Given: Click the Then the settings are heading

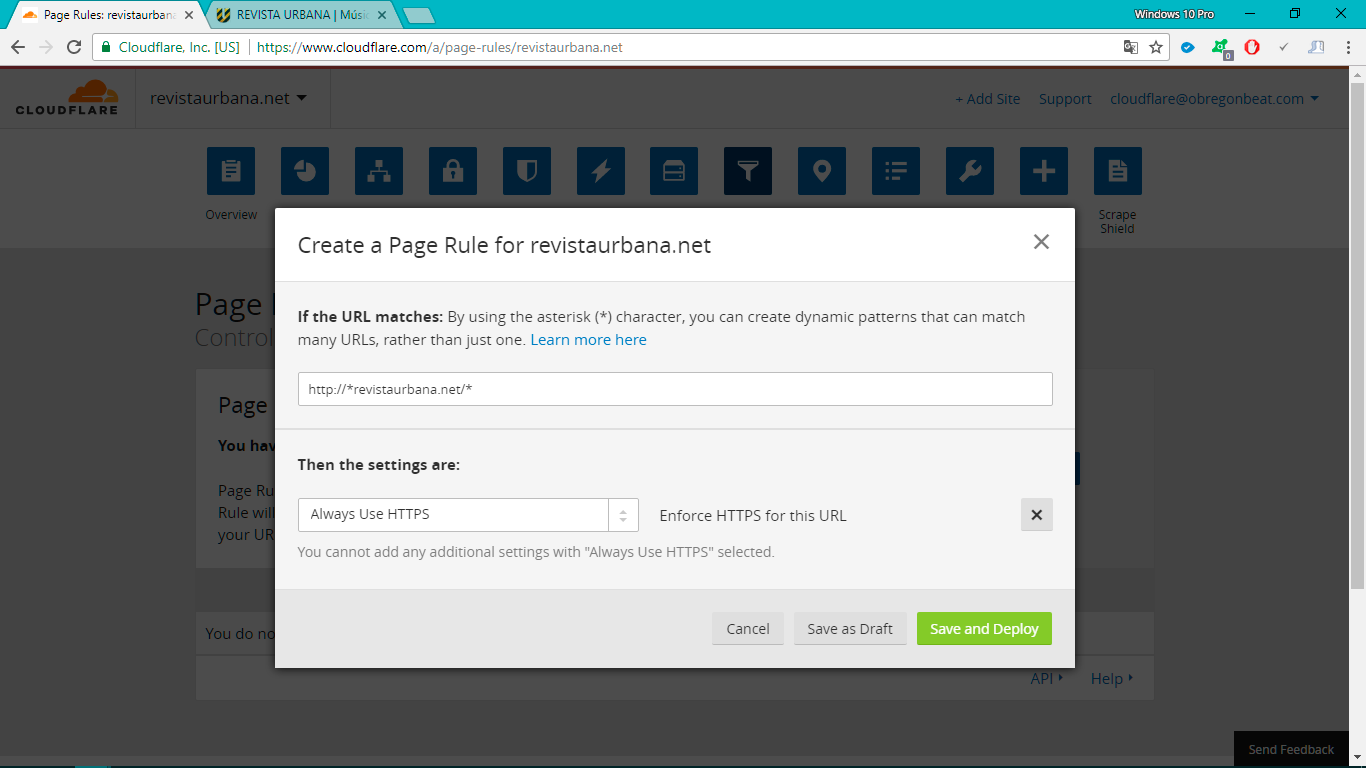Looking at the screenshot, I should coord(379,465).
